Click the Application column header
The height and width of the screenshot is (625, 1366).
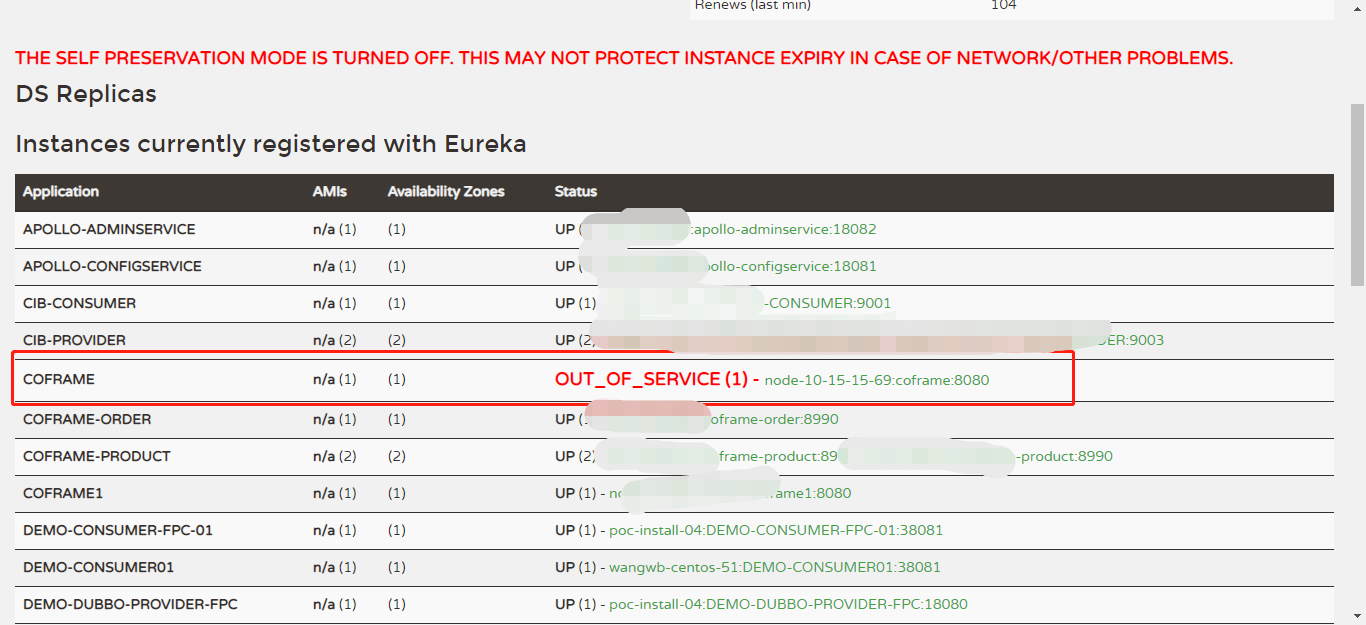coord(61,192)
